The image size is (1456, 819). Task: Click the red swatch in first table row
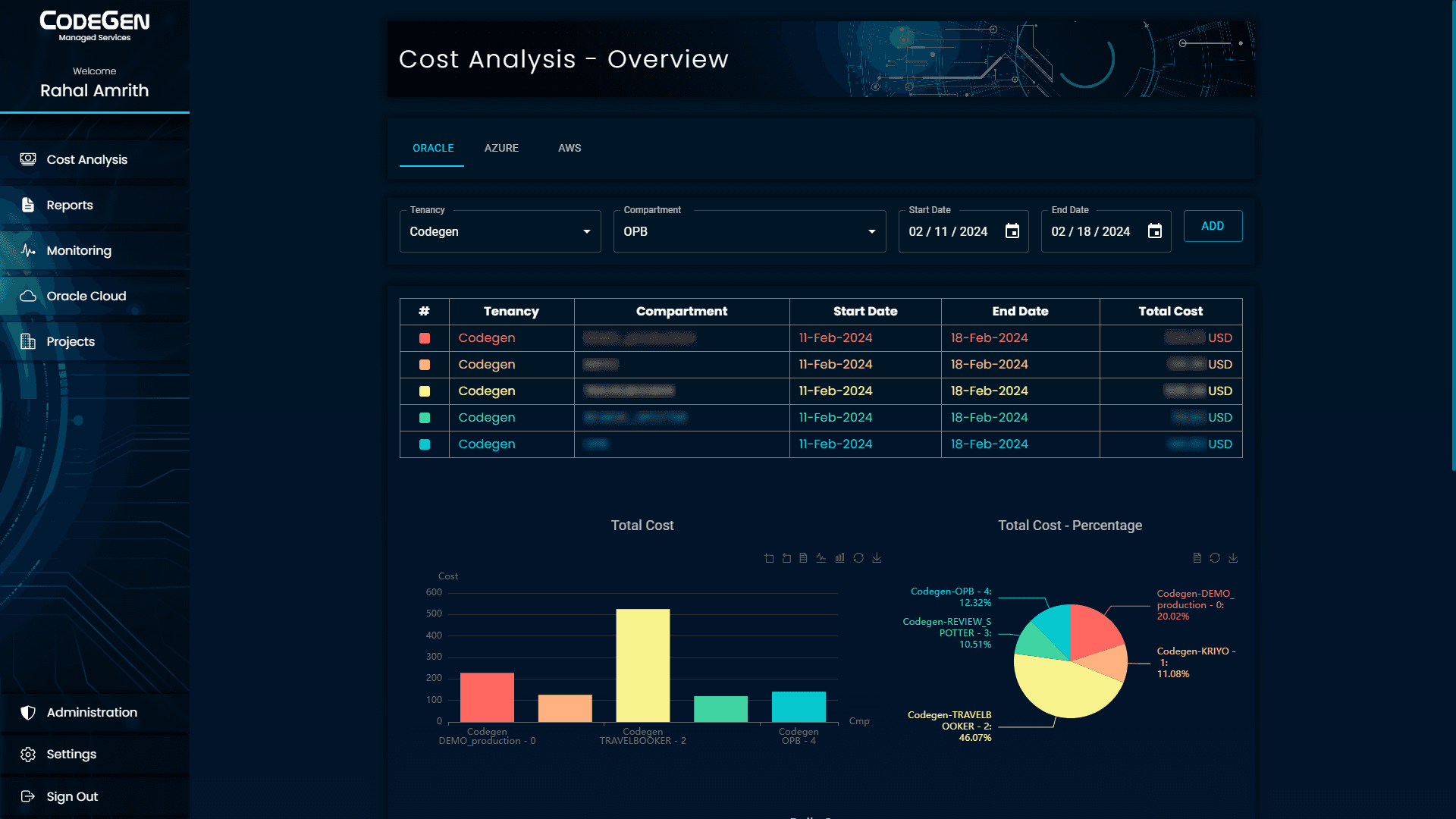pos(425,338)
